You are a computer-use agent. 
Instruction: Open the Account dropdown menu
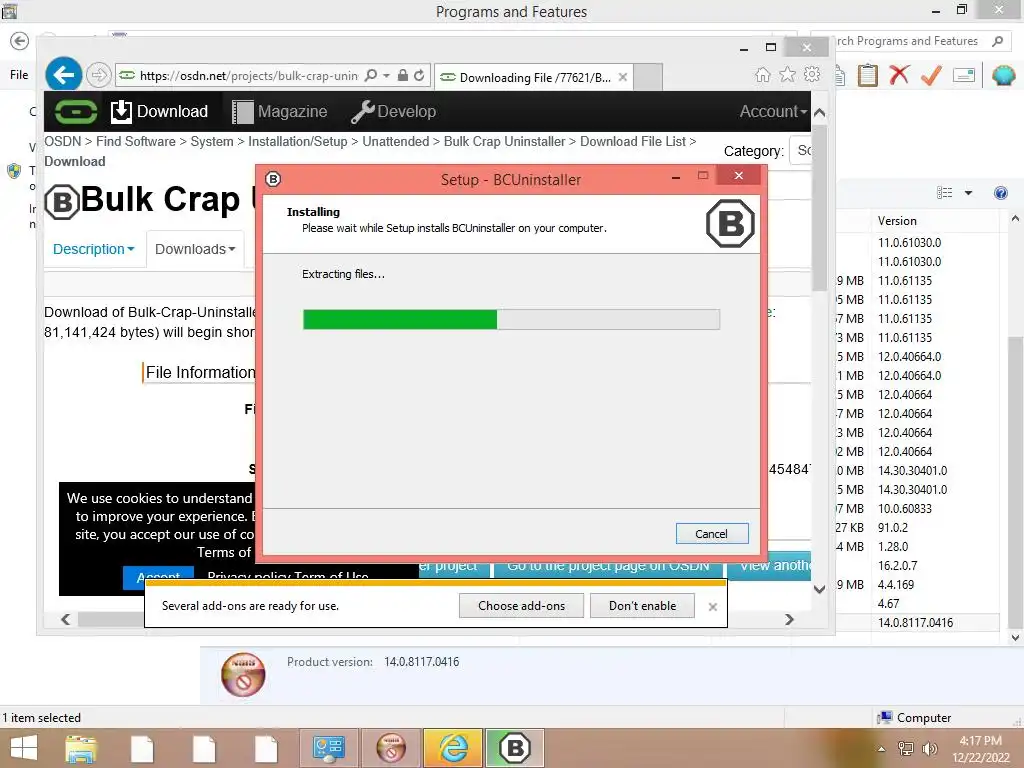(773, 112)
